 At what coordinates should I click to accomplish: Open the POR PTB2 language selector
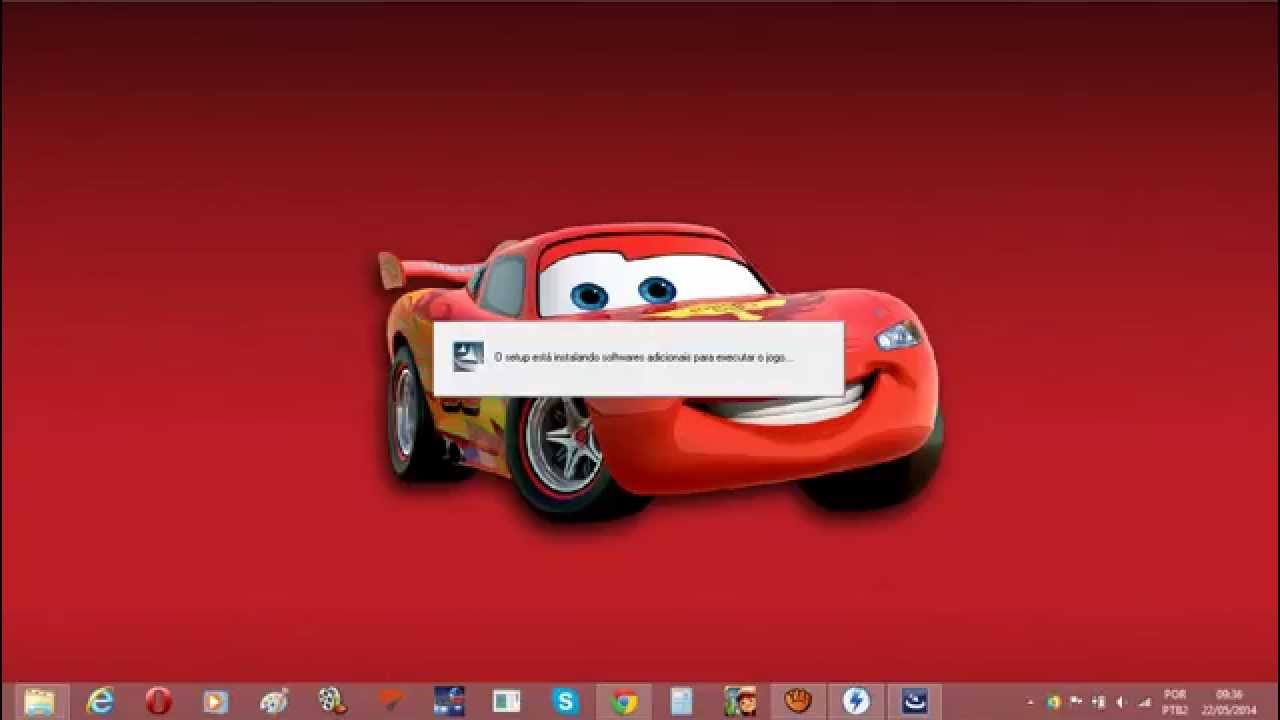click(x=1175, y=702)
